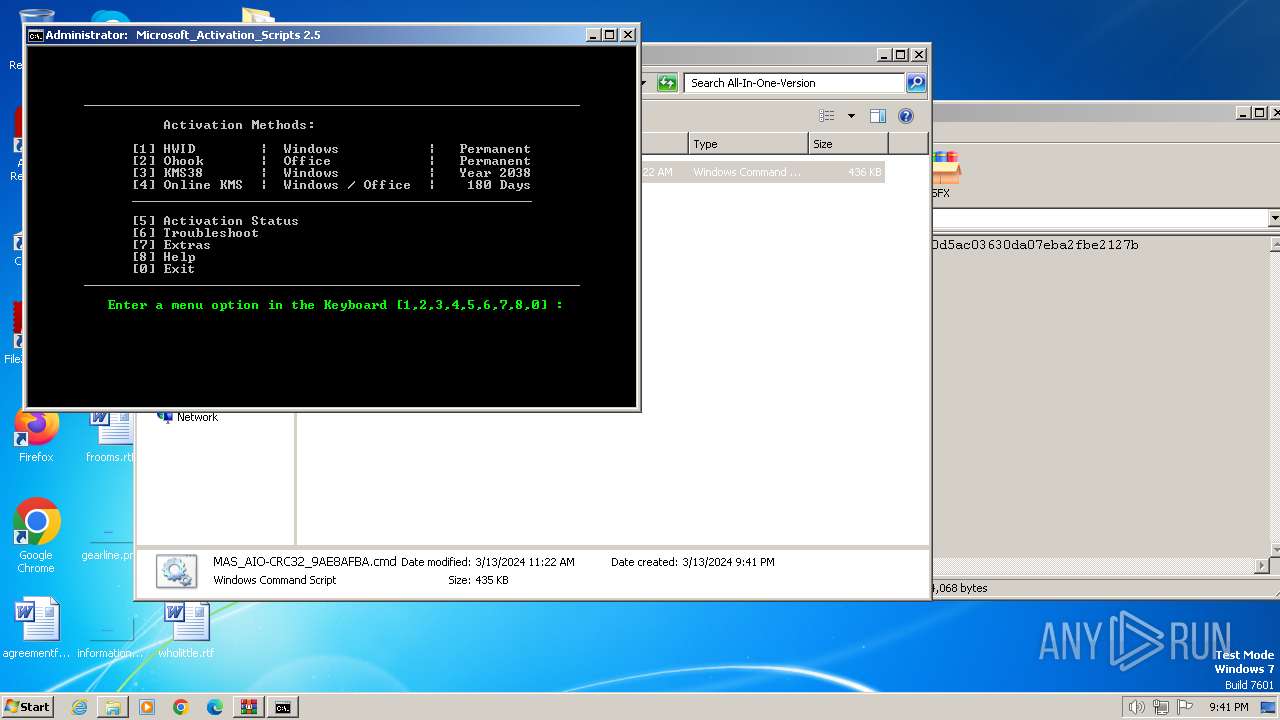This screenshot has width=1280, height=720.
Task: Open Action Center flag tray icon
Action: click(1186, 707)
